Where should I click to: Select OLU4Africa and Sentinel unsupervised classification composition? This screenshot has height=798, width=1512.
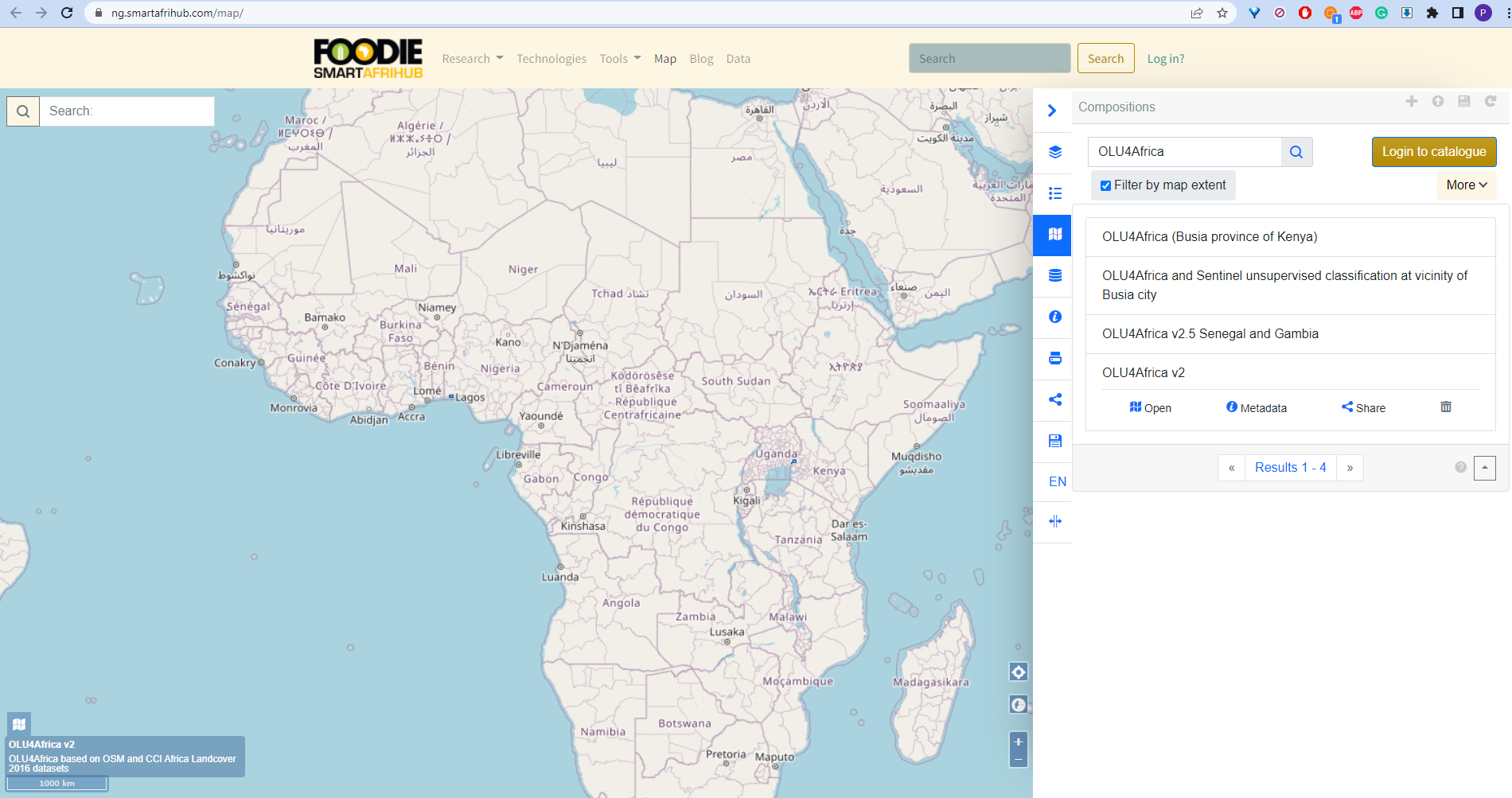(x=1290, y=286)
